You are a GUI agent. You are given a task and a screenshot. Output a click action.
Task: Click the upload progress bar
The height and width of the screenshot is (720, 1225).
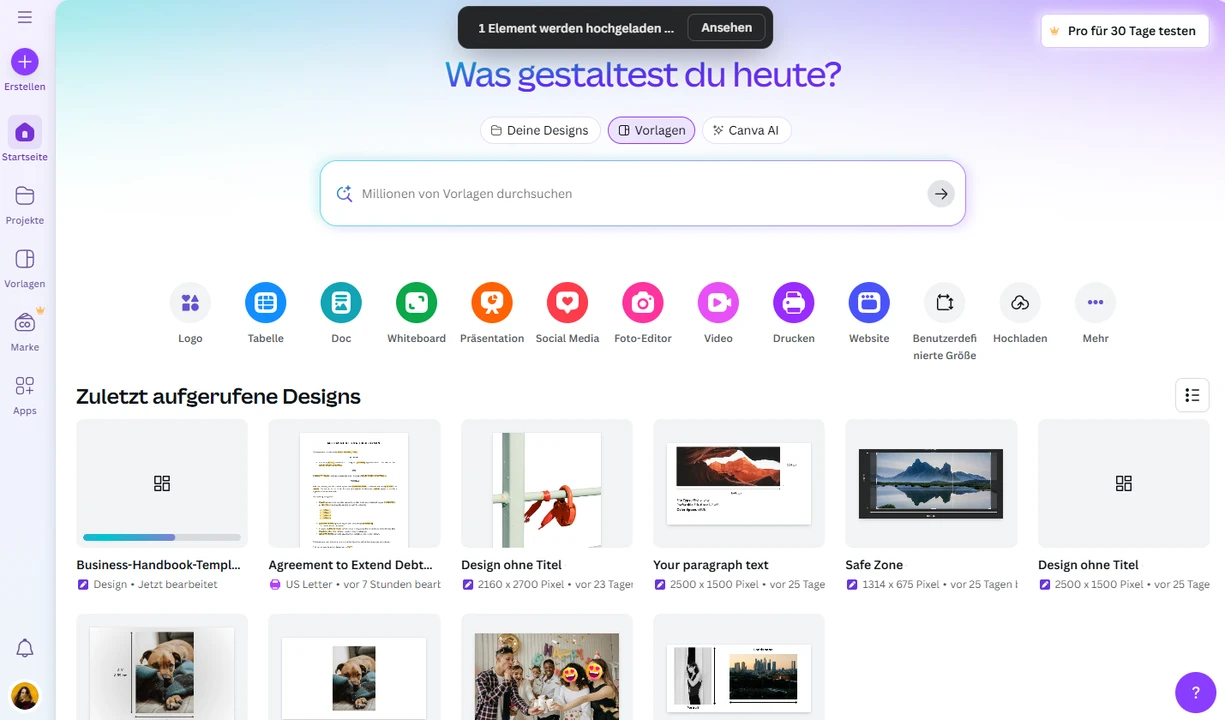pos(162,537)
